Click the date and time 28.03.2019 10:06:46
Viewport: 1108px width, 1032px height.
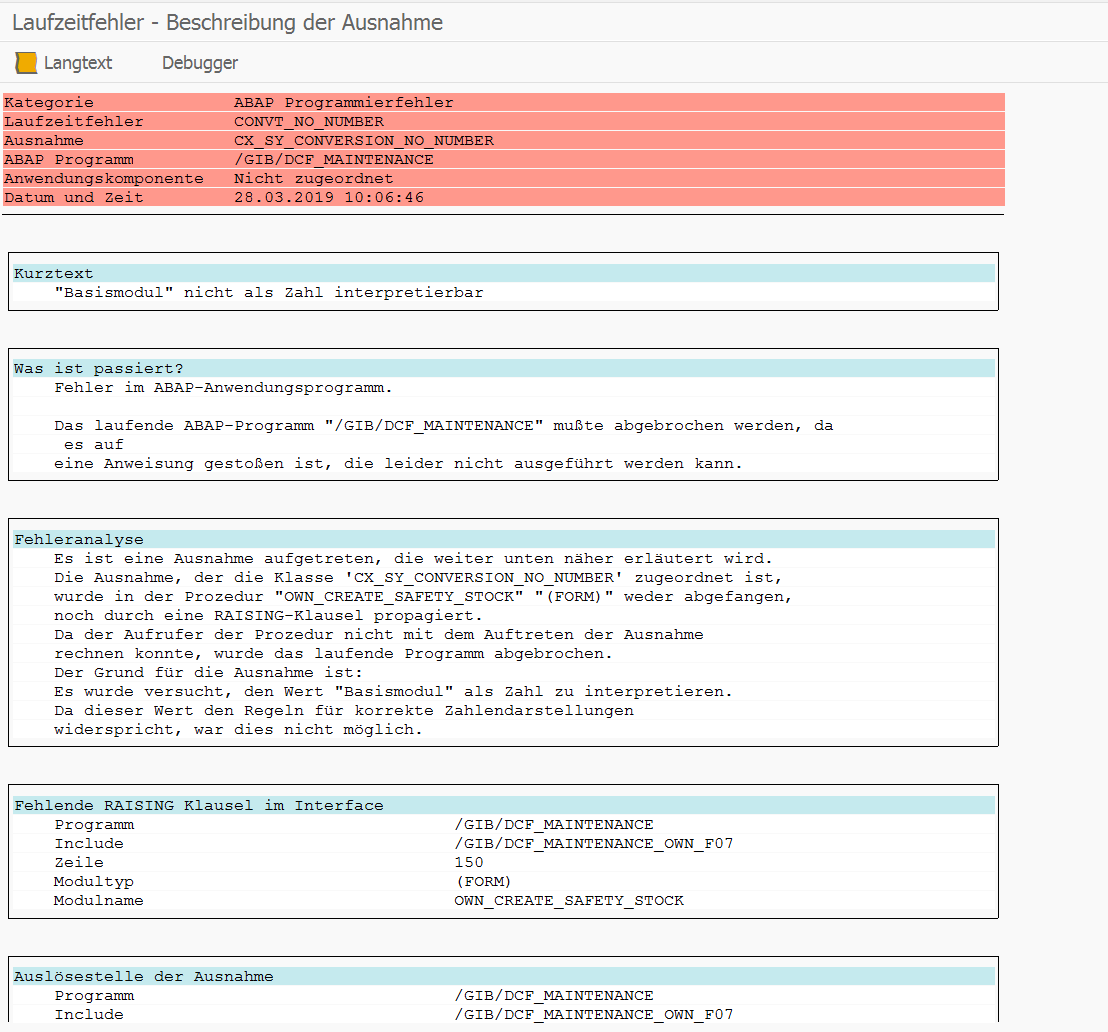tap(328, 197)
